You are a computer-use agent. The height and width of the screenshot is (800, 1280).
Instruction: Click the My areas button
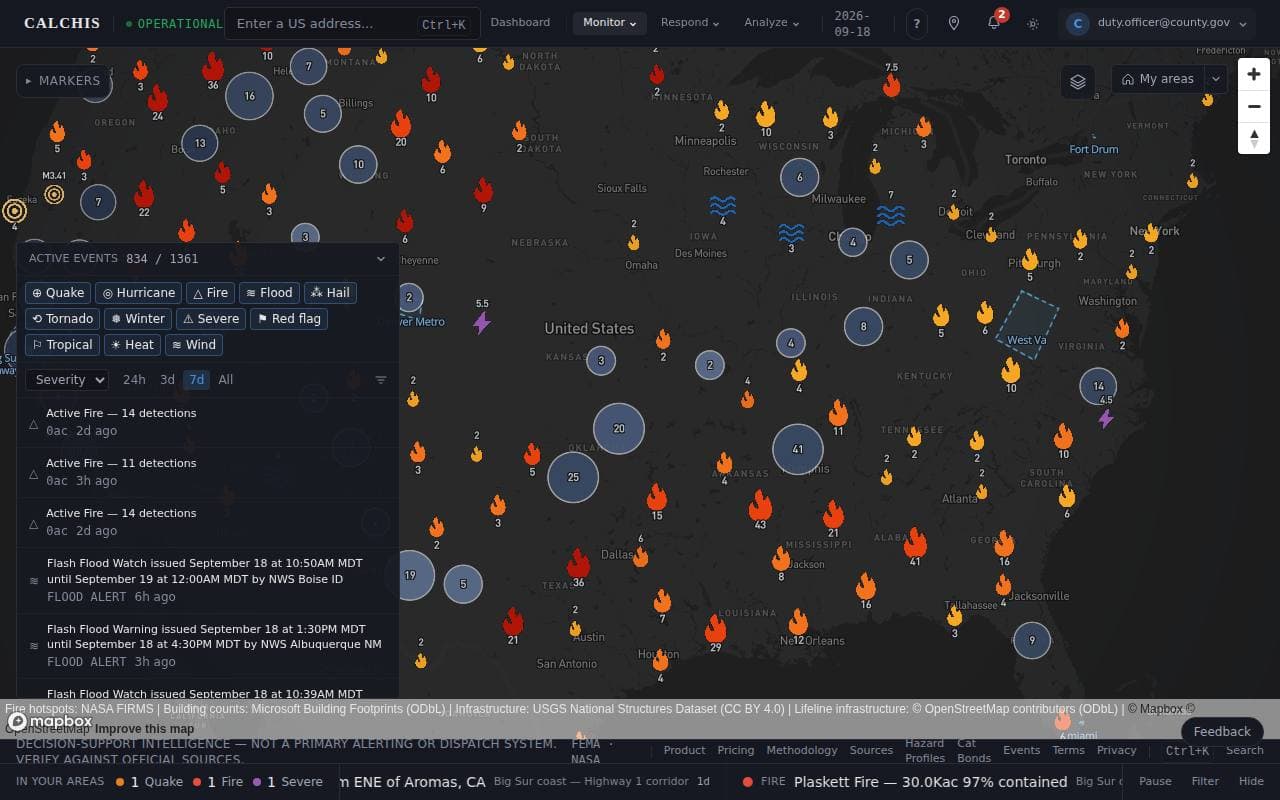(1158, 79)
